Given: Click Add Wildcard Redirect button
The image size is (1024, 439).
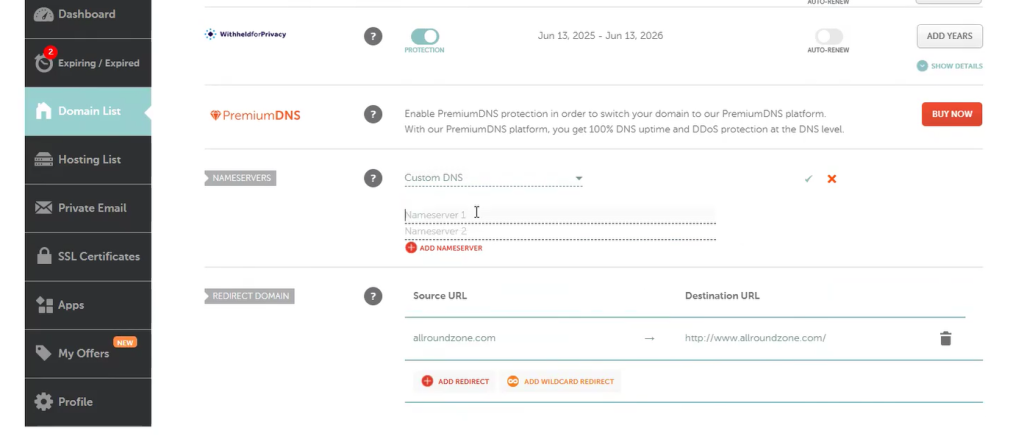Looking at the screenshot, I should (x=561, y=381).
